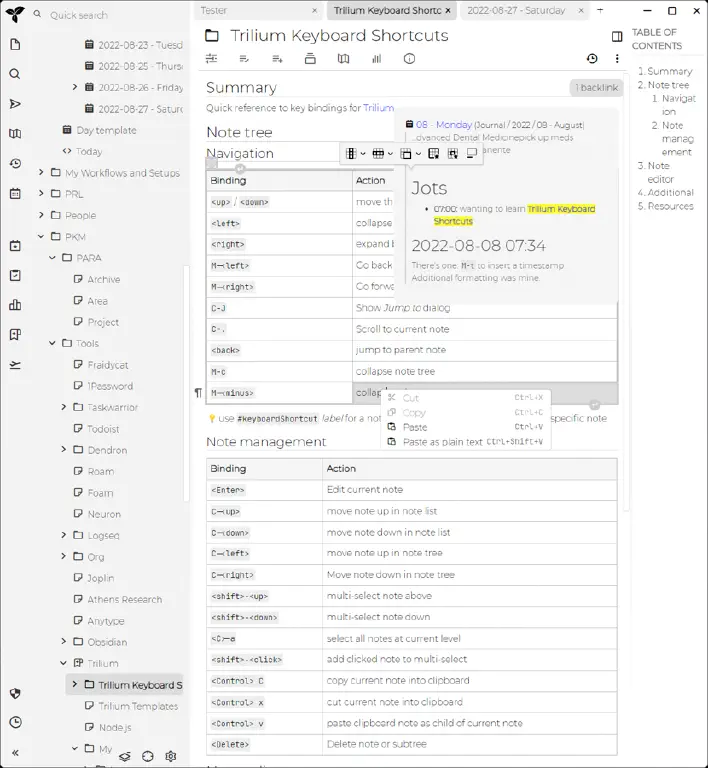Screen dimensions: 708x768
Task: Open the attributes sliders icon in the note ribbon
Action: pos(212,59)
